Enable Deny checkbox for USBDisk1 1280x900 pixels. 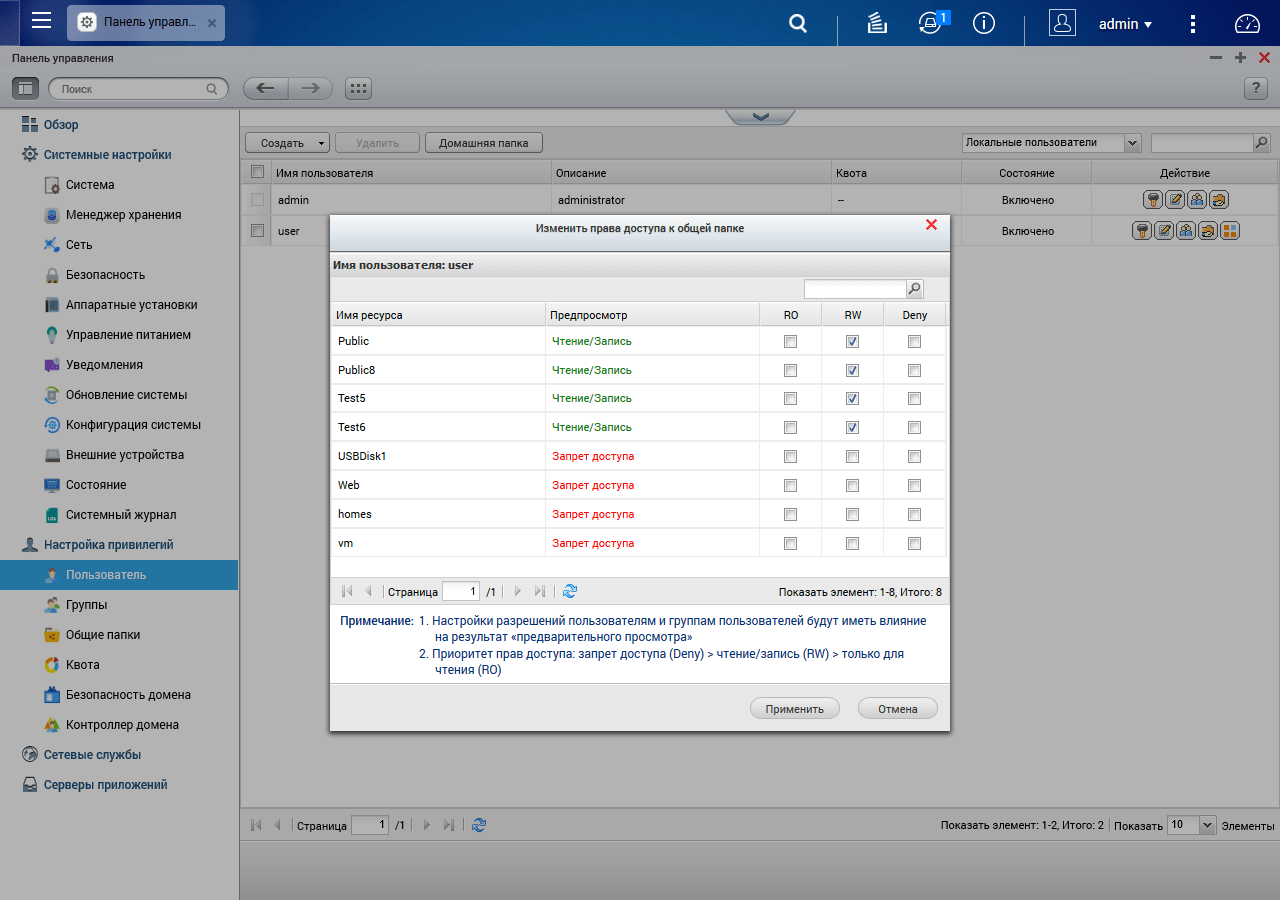pos(914,457)
